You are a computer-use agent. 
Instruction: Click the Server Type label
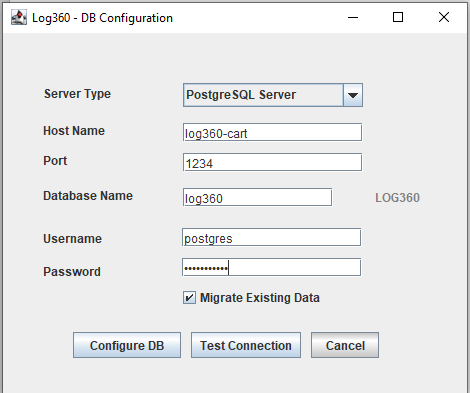(77, 94)
